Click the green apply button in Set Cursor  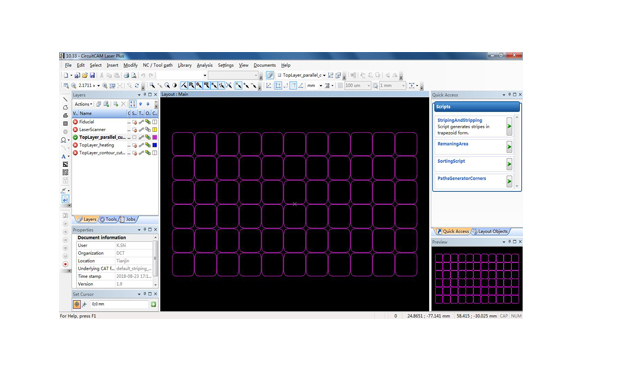click(x=153, y=304)
